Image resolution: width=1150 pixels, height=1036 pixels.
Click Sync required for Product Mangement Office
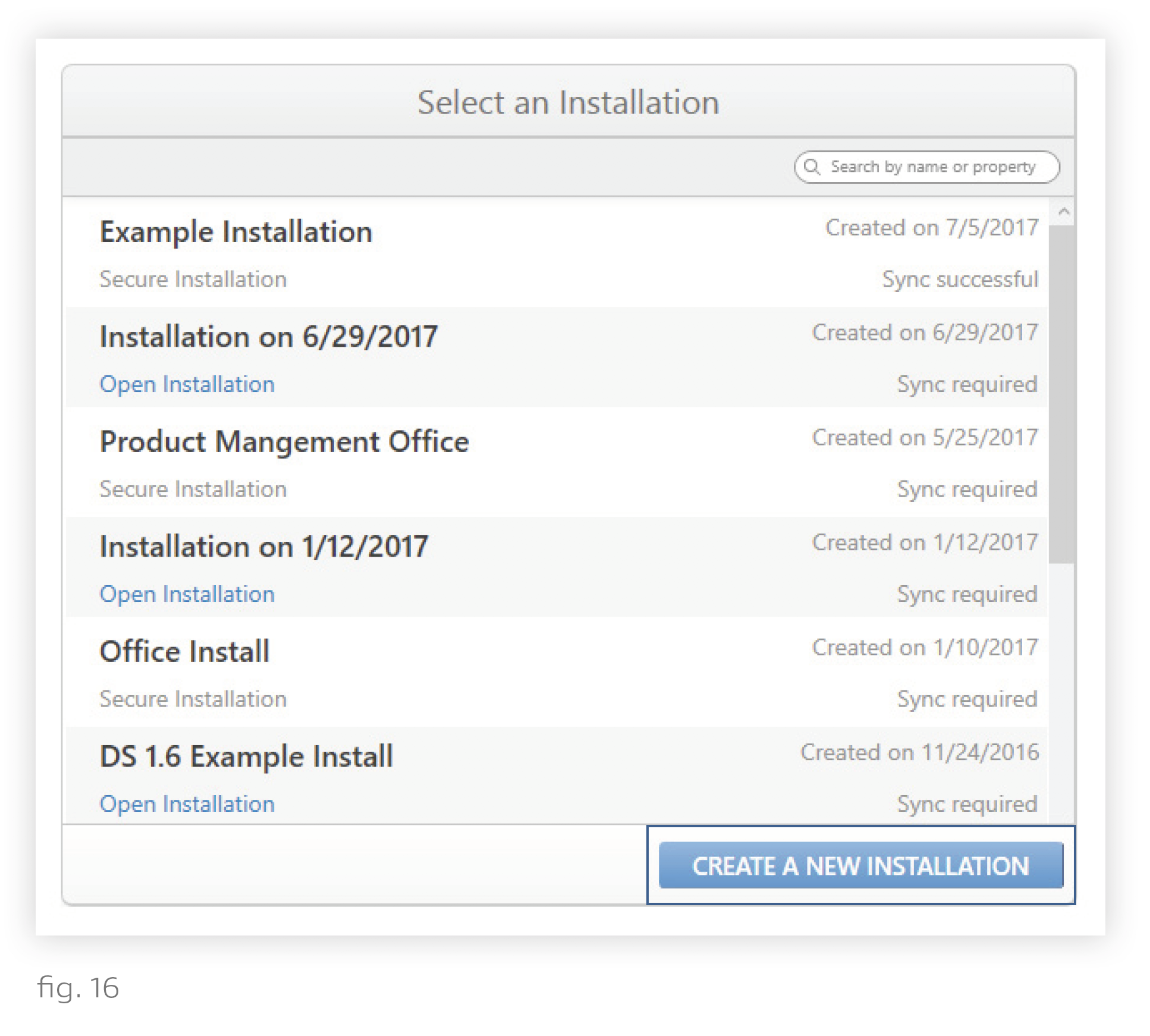967,490
